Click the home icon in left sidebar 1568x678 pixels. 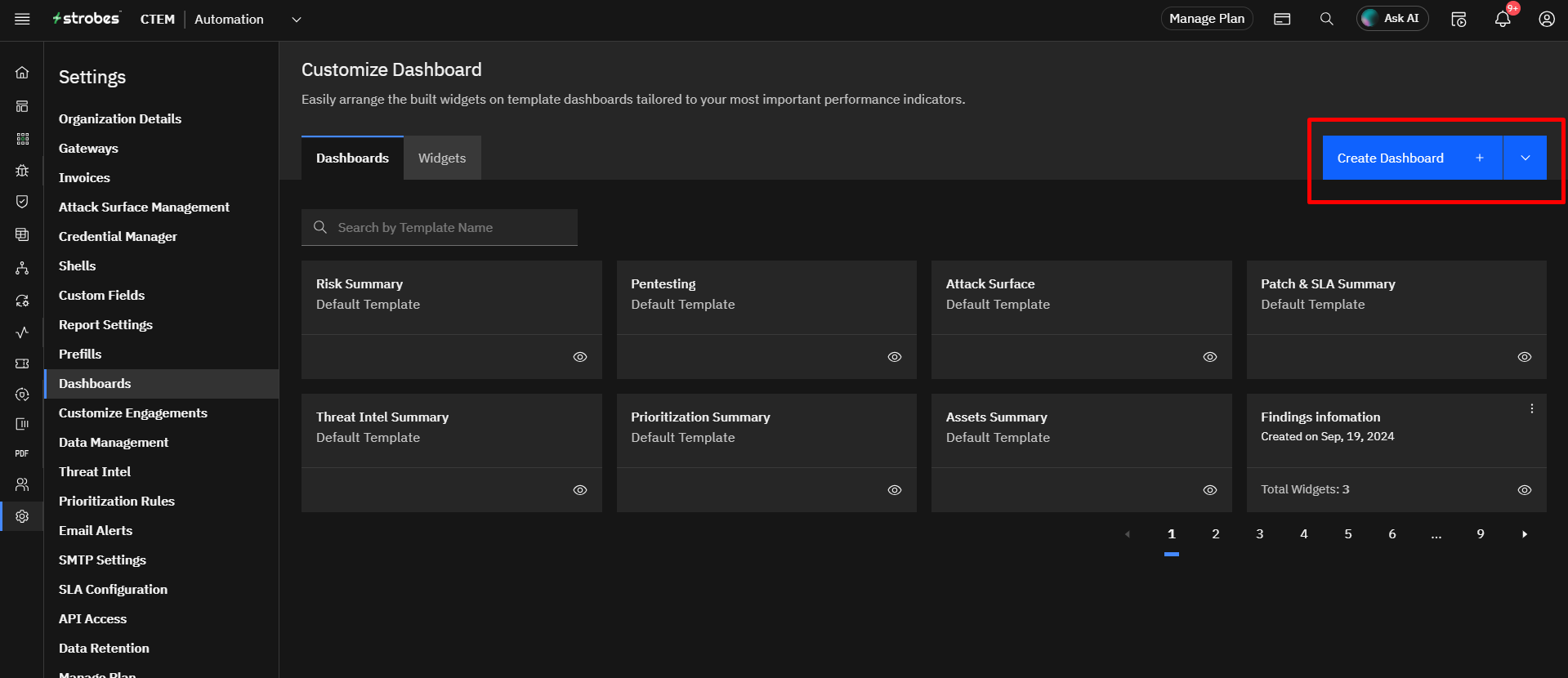[x=22, y=73]
